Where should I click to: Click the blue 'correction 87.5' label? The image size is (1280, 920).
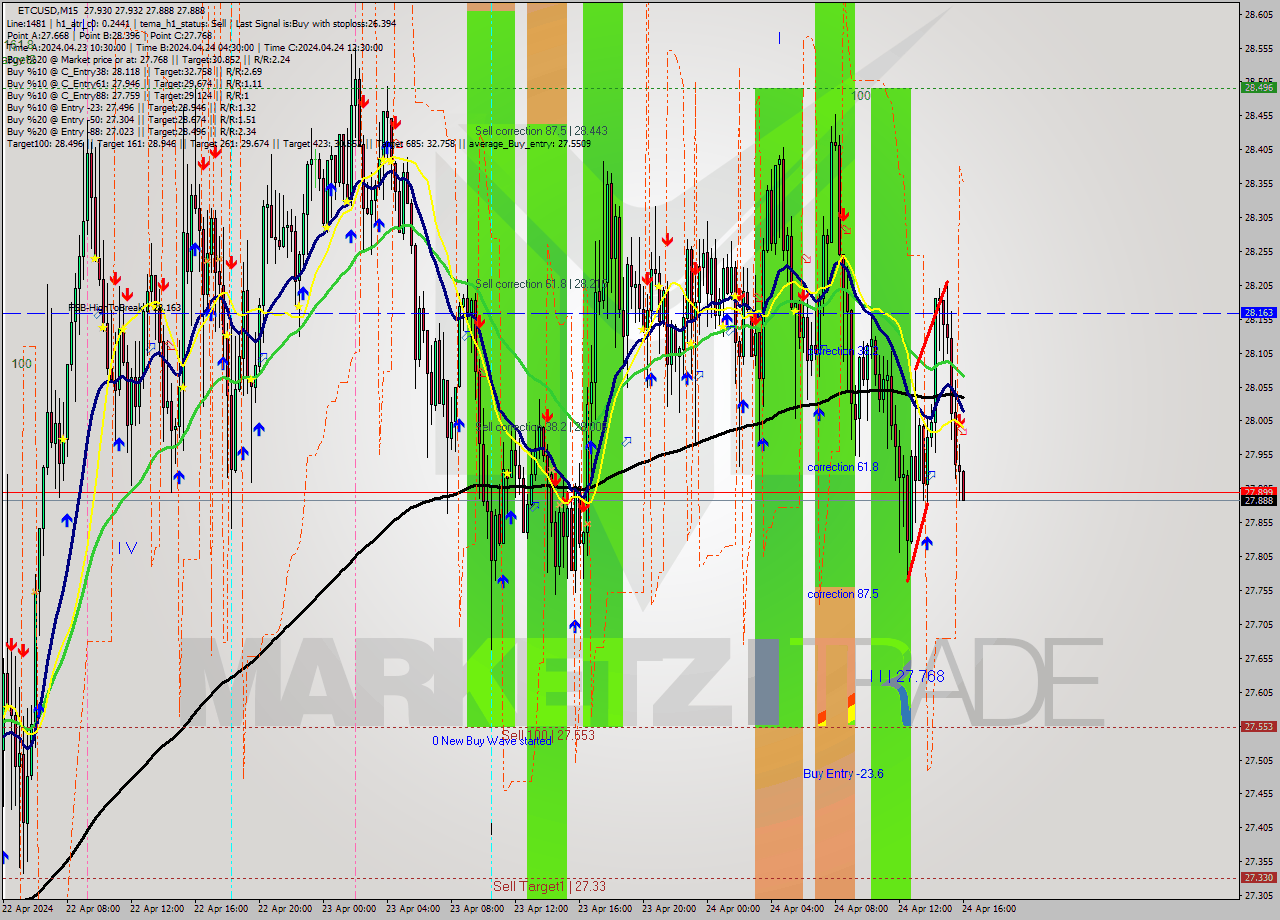pyautogui.click(x=843, y=594)
